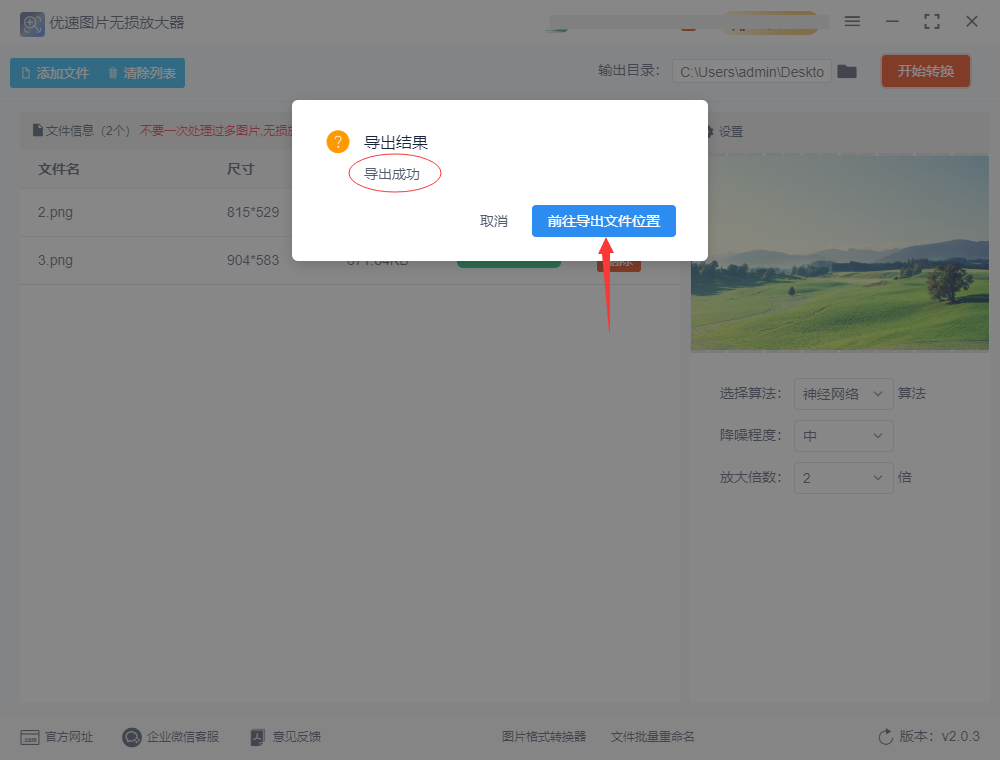The width and height of the screenshot is (1000, 760).
Task: Click the 添加文件 add file button
Action: pos(55,73)
